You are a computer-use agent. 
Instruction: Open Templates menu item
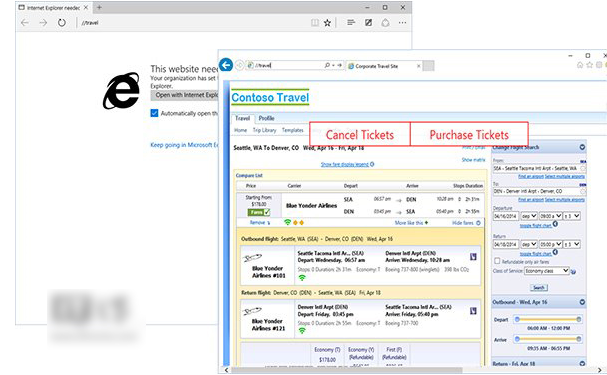point(293,130)
